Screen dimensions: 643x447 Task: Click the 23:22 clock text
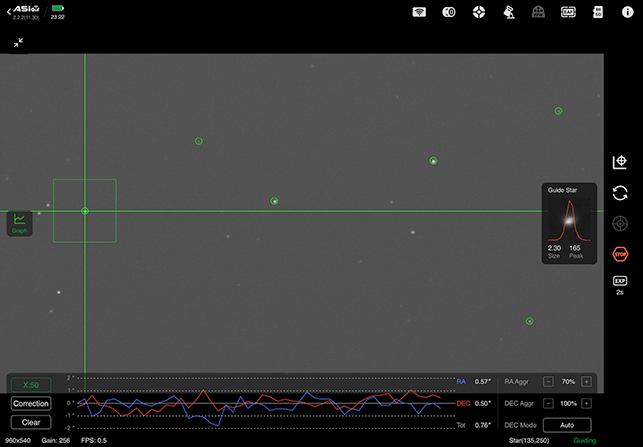[58, 17]
